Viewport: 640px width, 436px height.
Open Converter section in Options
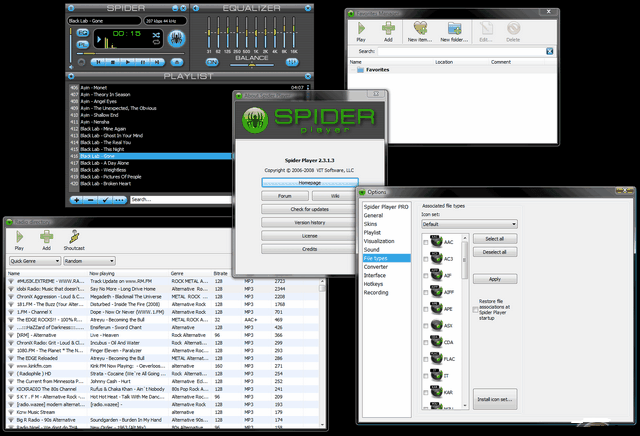pyautogui.click(x=376, y=267)
